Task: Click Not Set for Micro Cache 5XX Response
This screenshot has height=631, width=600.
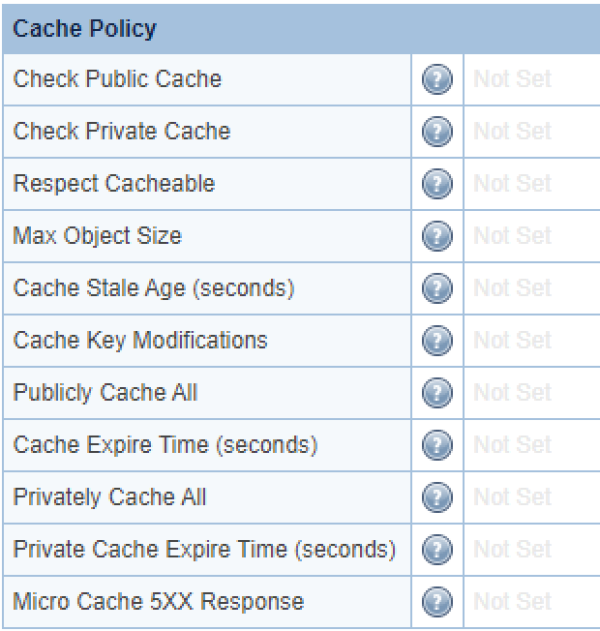Action: 512,602
